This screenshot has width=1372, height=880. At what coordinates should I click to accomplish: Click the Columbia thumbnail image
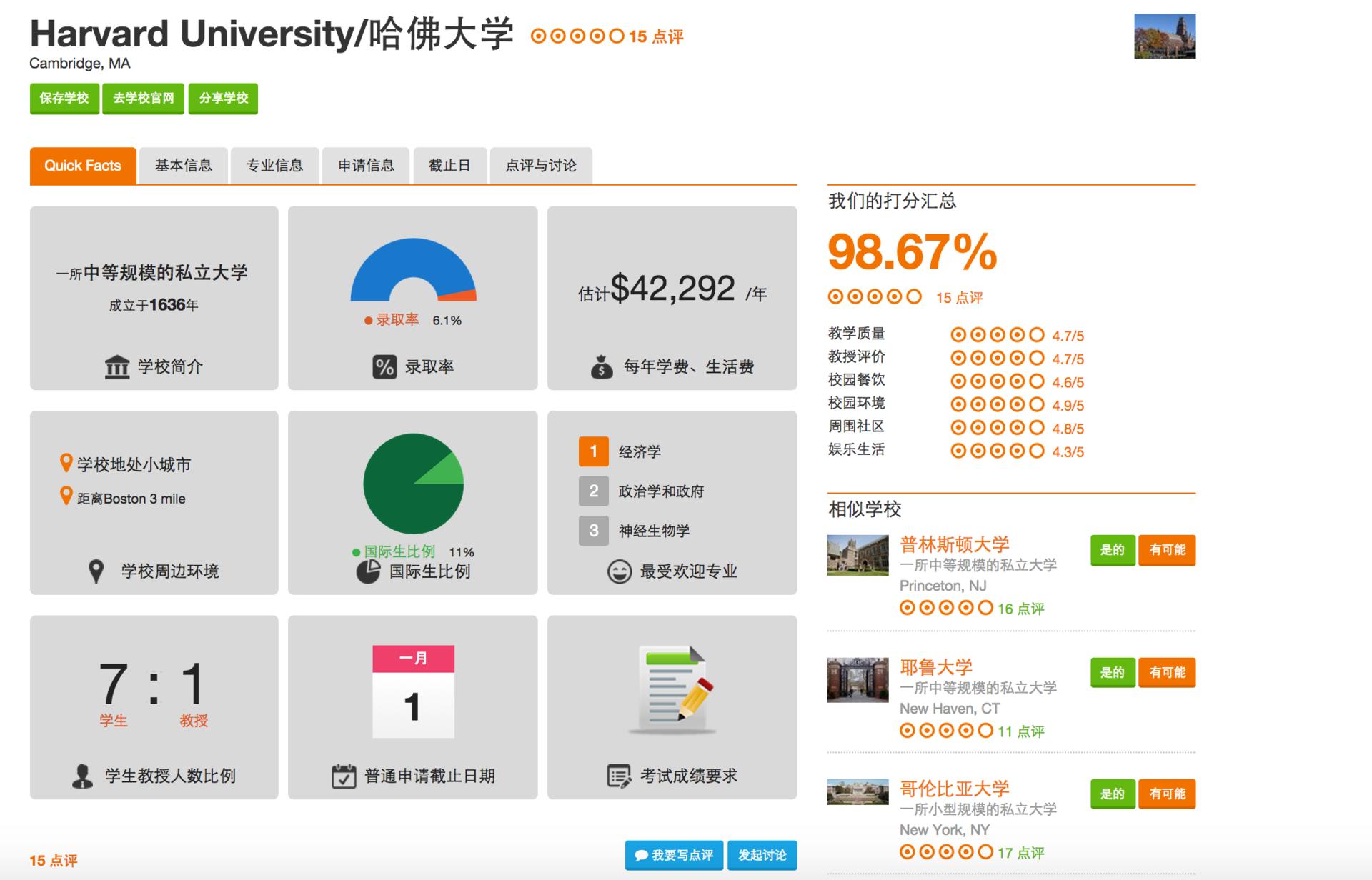(857, 792)
